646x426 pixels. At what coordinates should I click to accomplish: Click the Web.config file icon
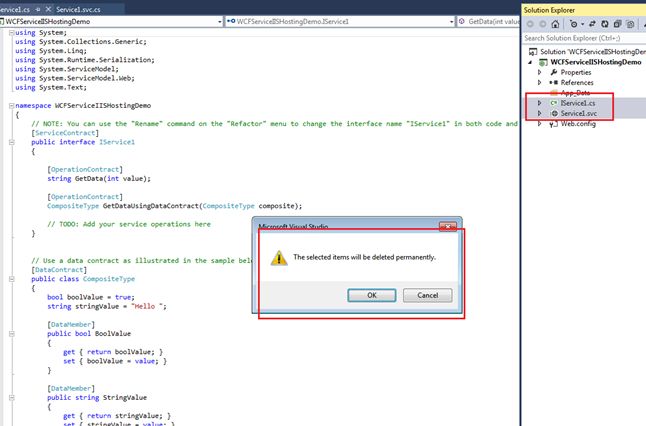click(x=554, y=124)
